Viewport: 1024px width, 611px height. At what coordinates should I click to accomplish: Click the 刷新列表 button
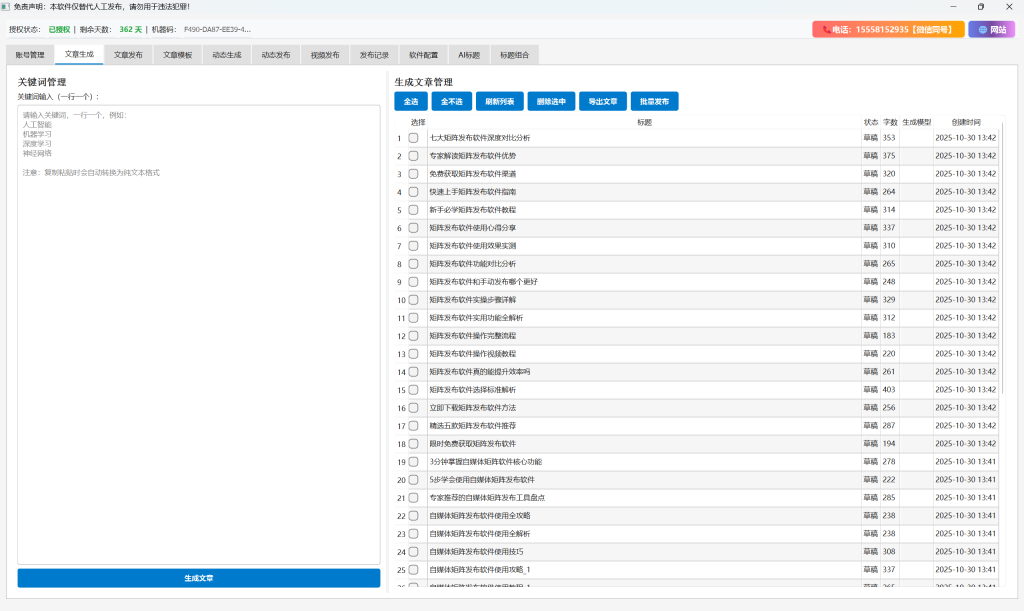tap(499, 101)
